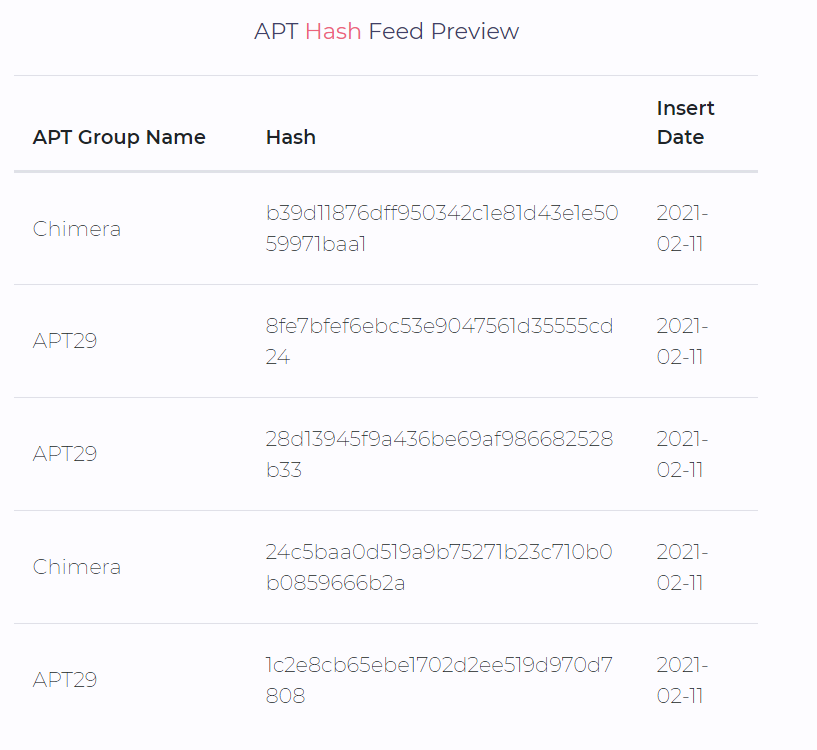
Task: Click hash starting with b39d11876dff
Action: 442,228
